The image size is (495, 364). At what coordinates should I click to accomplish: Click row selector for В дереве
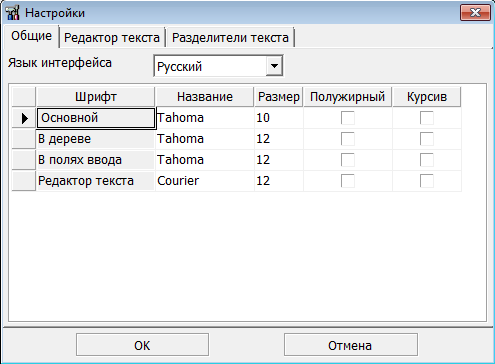24,139
